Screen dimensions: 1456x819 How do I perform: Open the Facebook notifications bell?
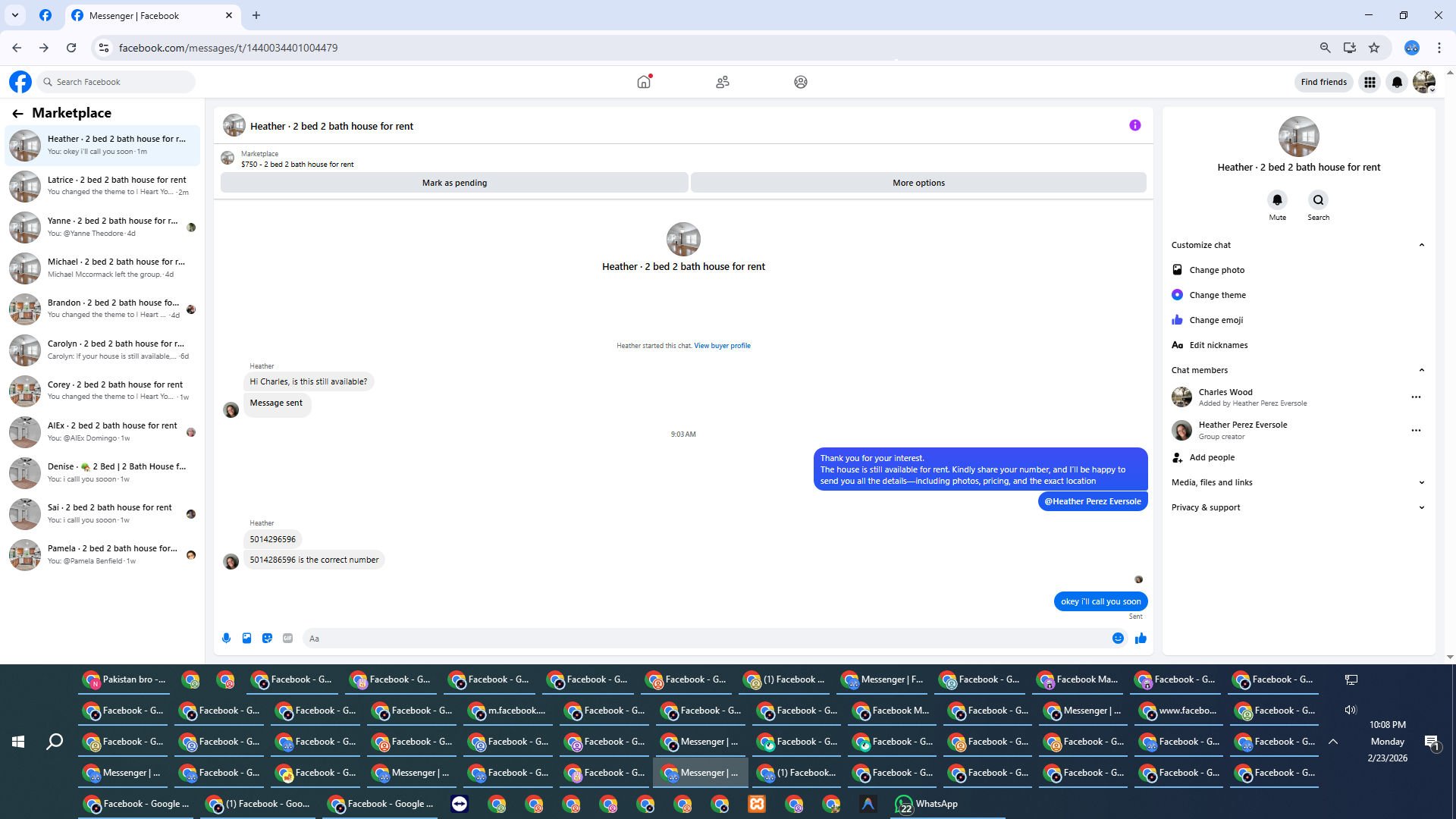(1397, 82)
